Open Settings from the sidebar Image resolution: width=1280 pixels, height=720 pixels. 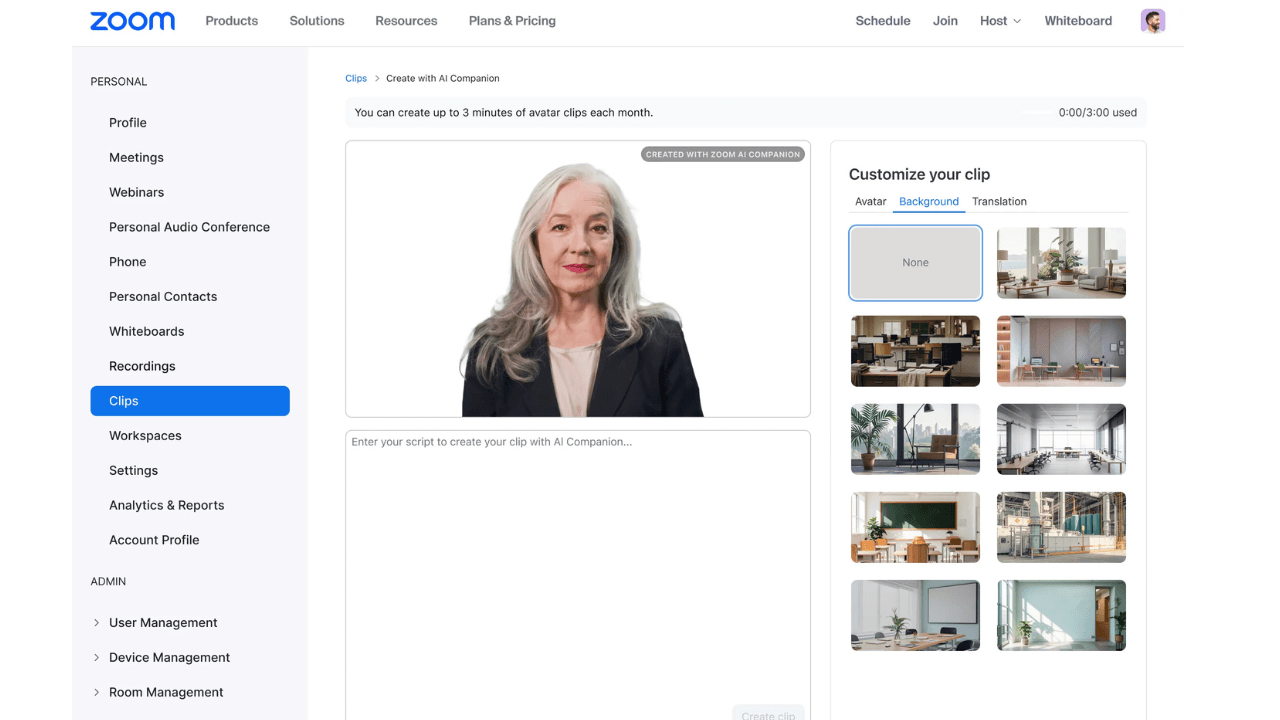coord(133,470)
